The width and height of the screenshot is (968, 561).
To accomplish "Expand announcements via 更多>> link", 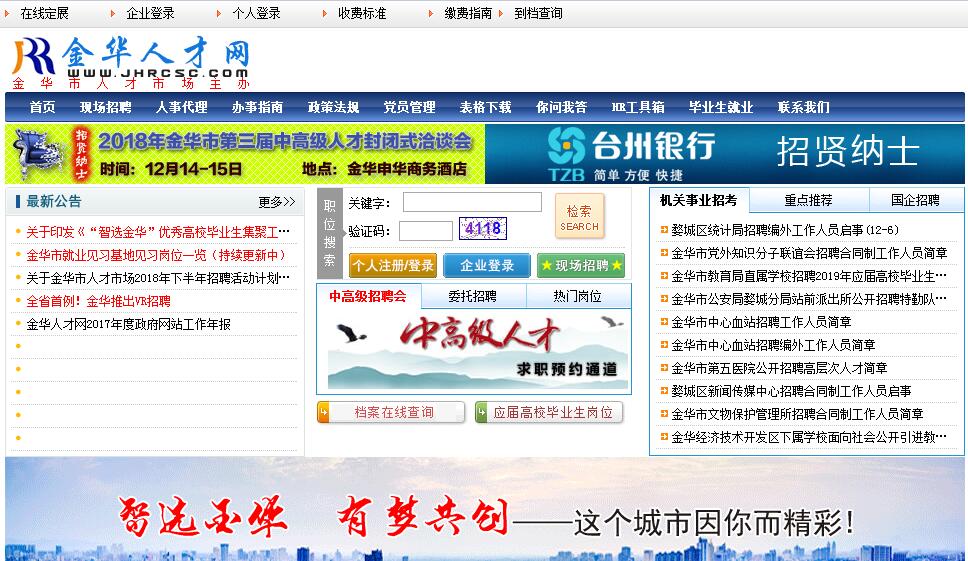I will [277, 201].
